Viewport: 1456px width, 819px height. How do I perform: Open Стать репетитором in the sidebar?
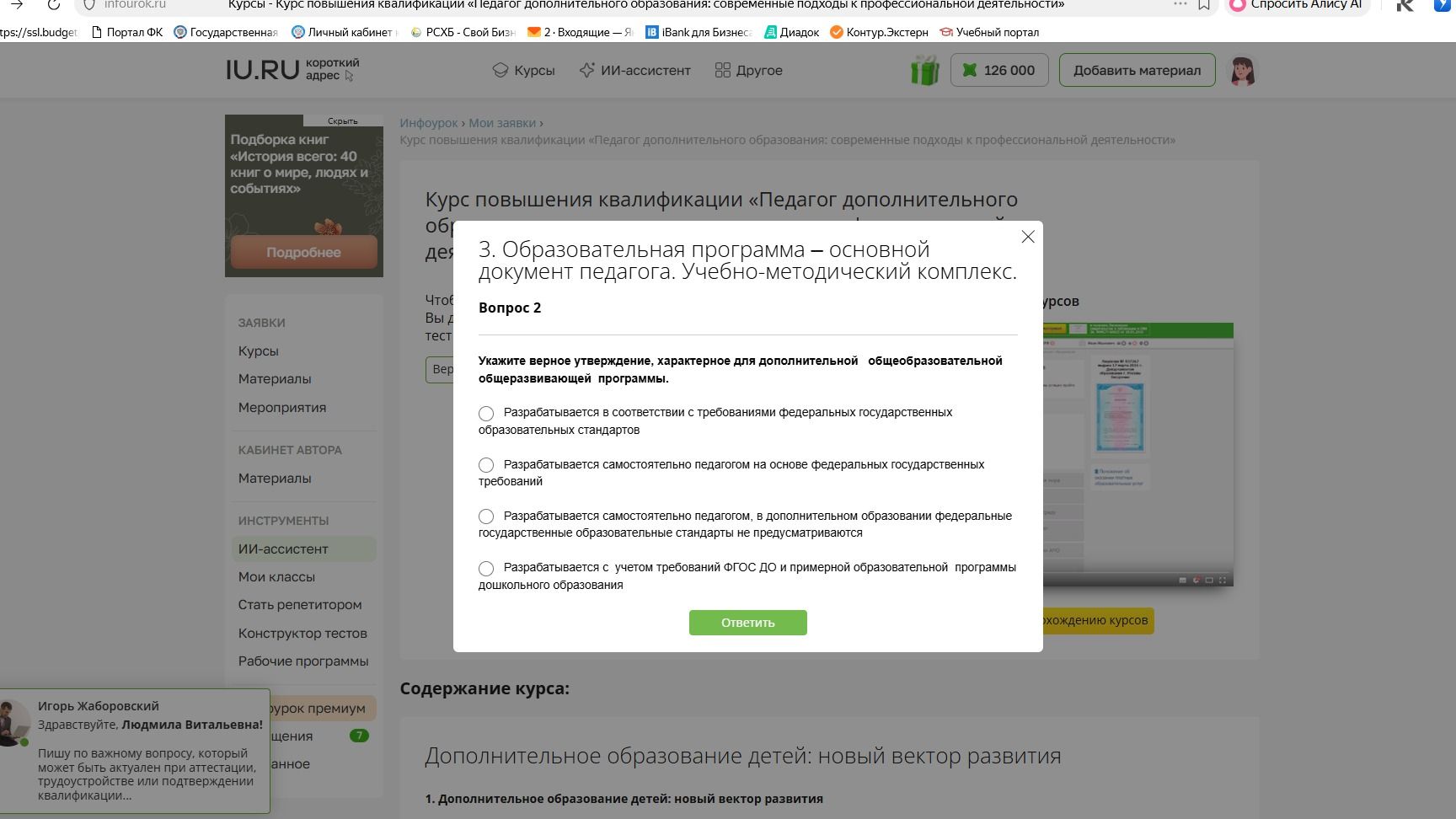pyautogui.click(x=300, y=605)
